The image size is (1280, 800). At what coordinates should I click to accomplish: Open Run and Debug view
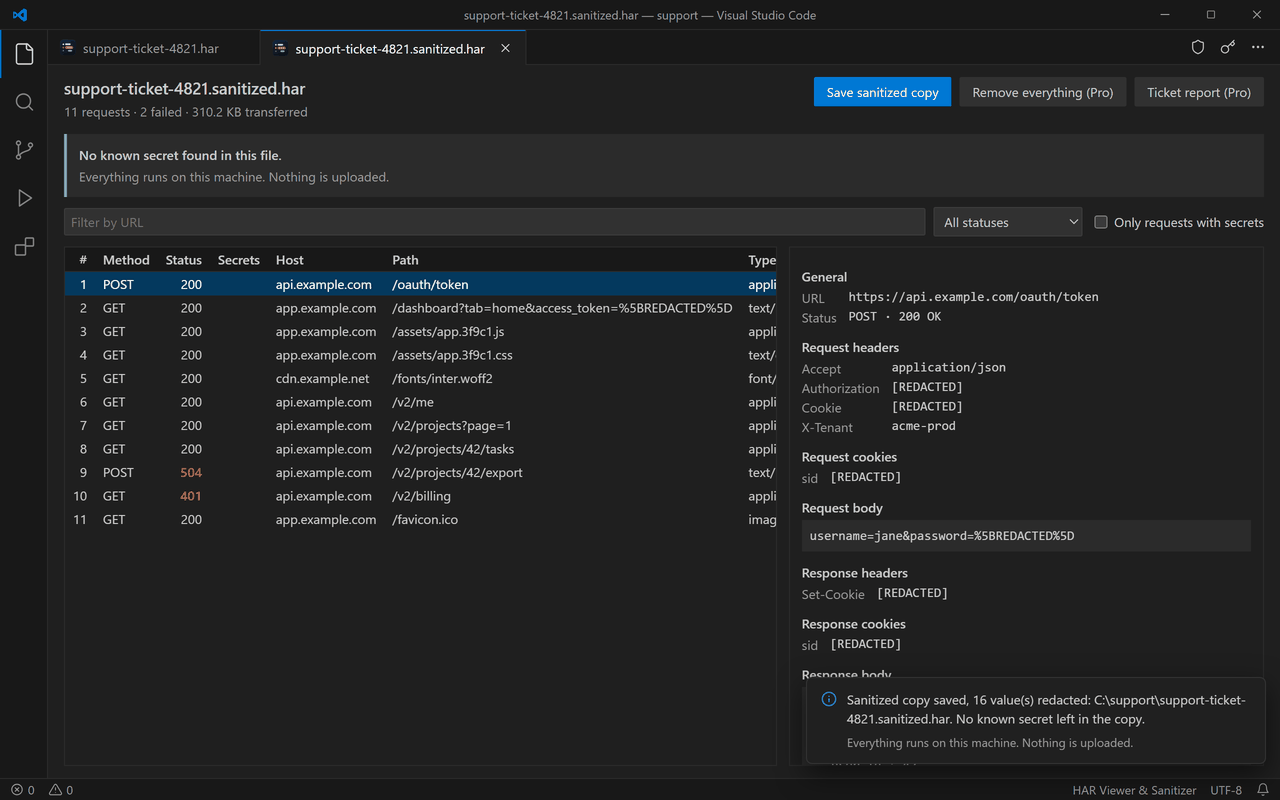point(24,198)
